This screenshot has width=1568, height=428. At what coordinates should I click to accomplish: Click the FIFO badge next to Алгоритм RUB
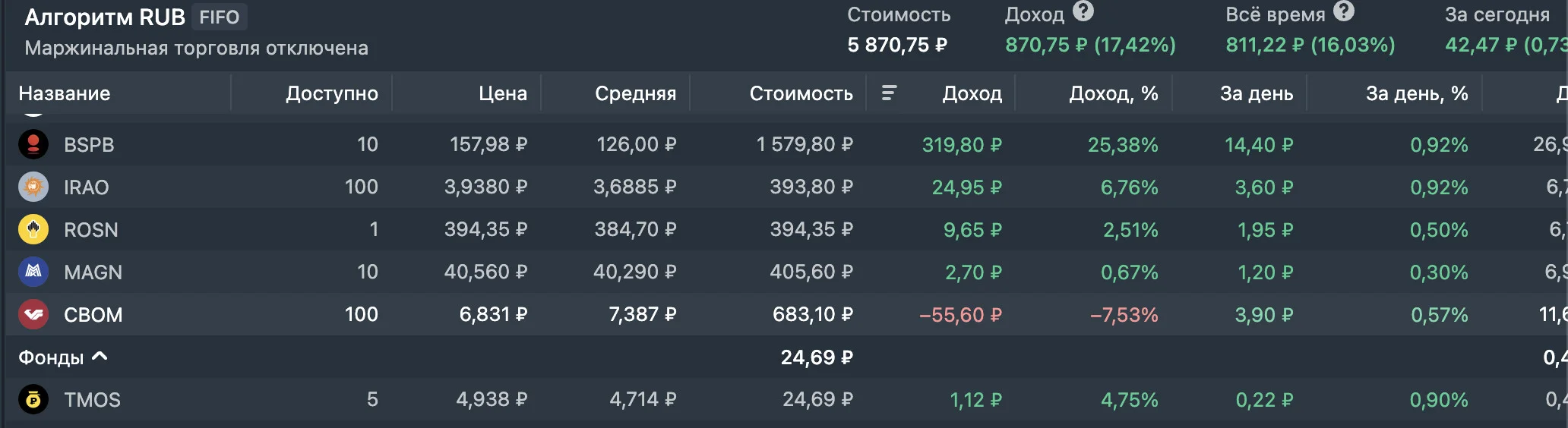point(220,17)
